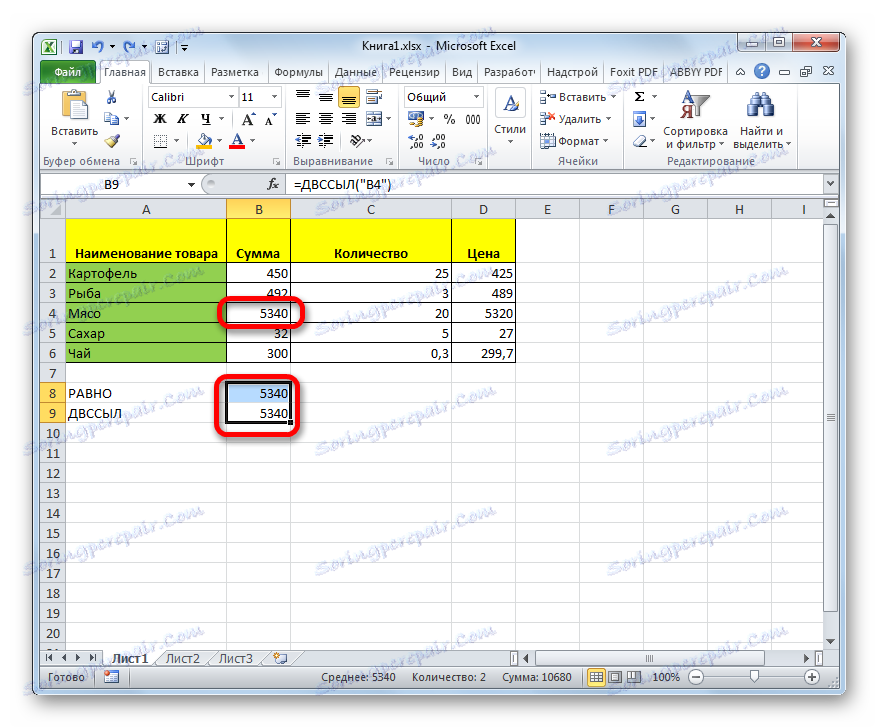Align text left
The width and height of the screenshot is (879, 728).
coord(303,119)
